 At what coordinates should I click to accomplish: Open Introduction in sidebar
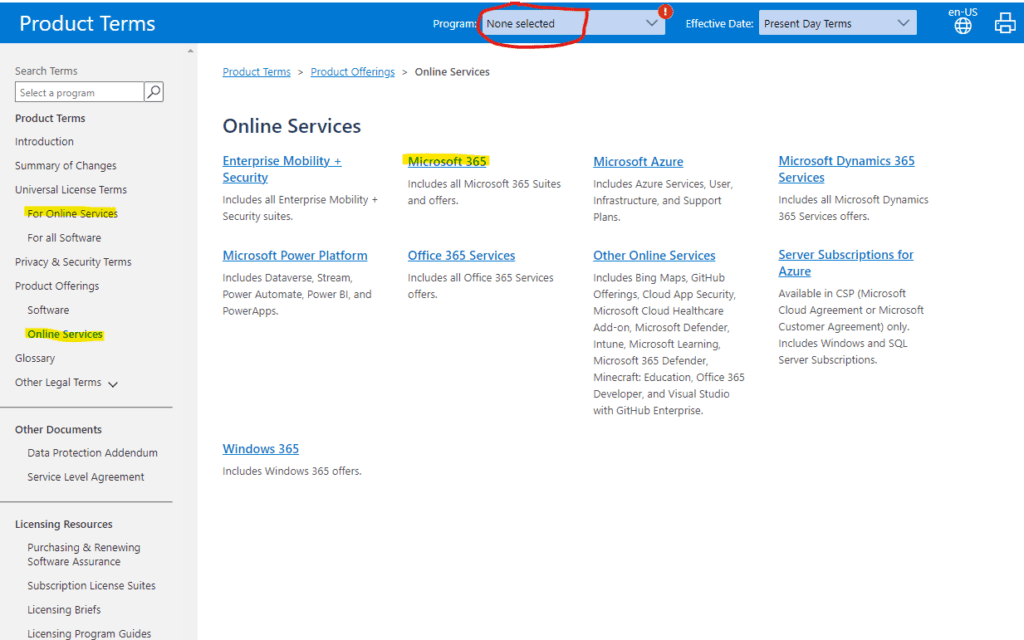point(44,142)
